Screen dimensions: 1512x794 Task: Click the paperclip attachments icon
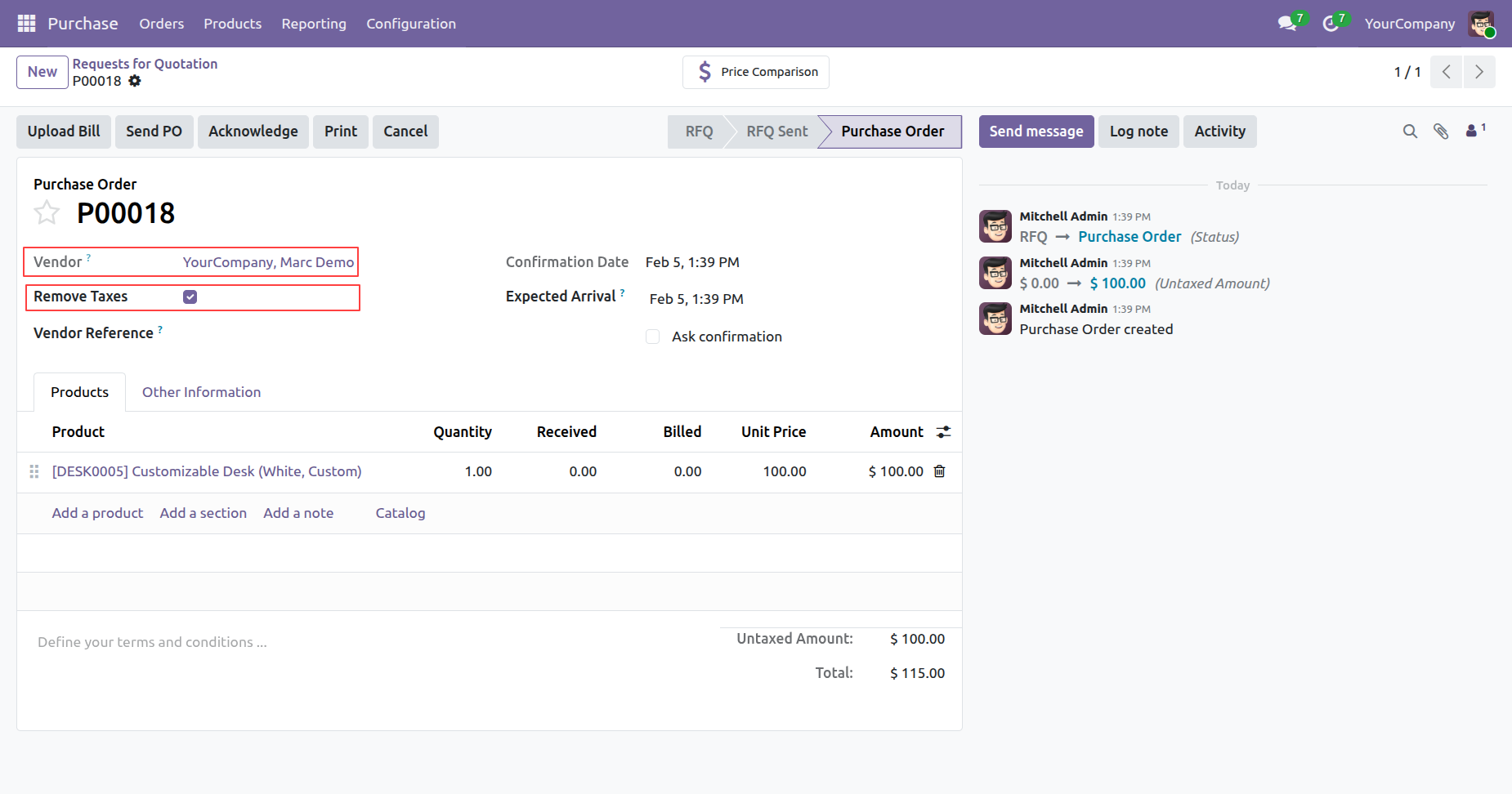click(x=1441, y=132)
